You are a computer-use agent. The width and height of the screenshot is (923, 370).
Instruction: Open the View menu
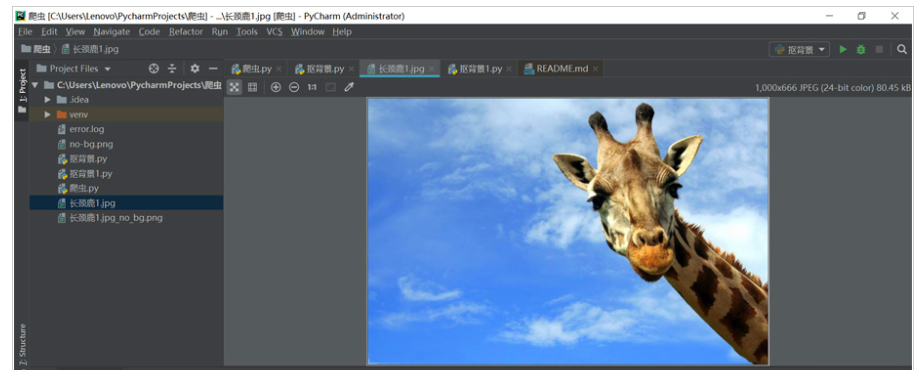tap(75, 32)
